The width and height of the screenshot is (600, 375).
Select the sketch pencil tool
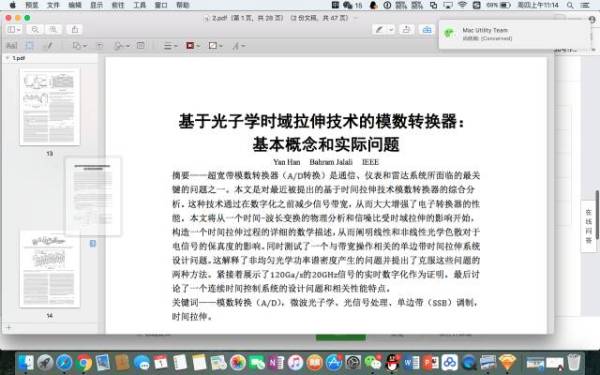click(x=48, y=46)
